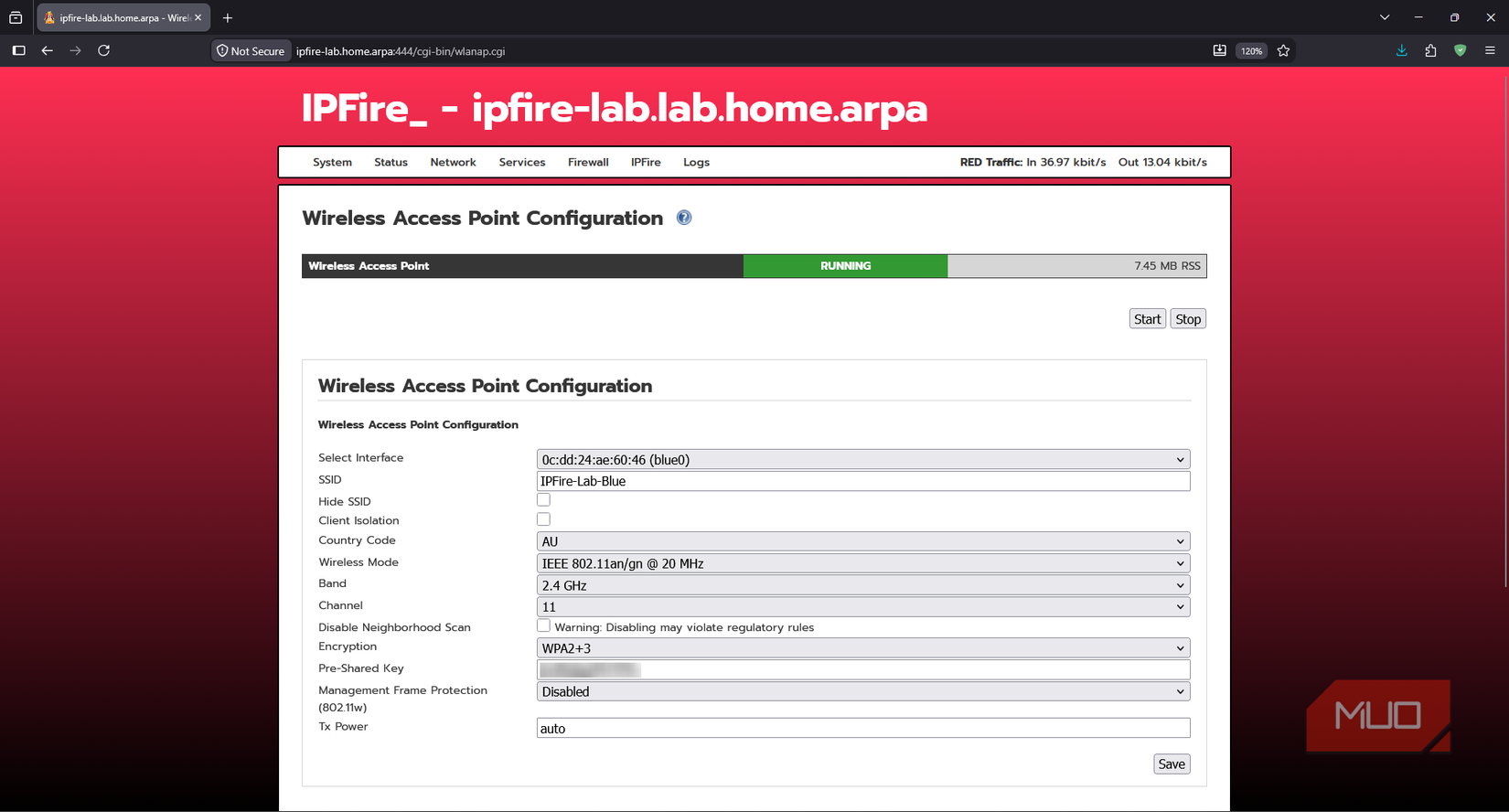Click the green shield extension icon
This screenshot has height=812, width=1509.
(x=1460, y=51)
